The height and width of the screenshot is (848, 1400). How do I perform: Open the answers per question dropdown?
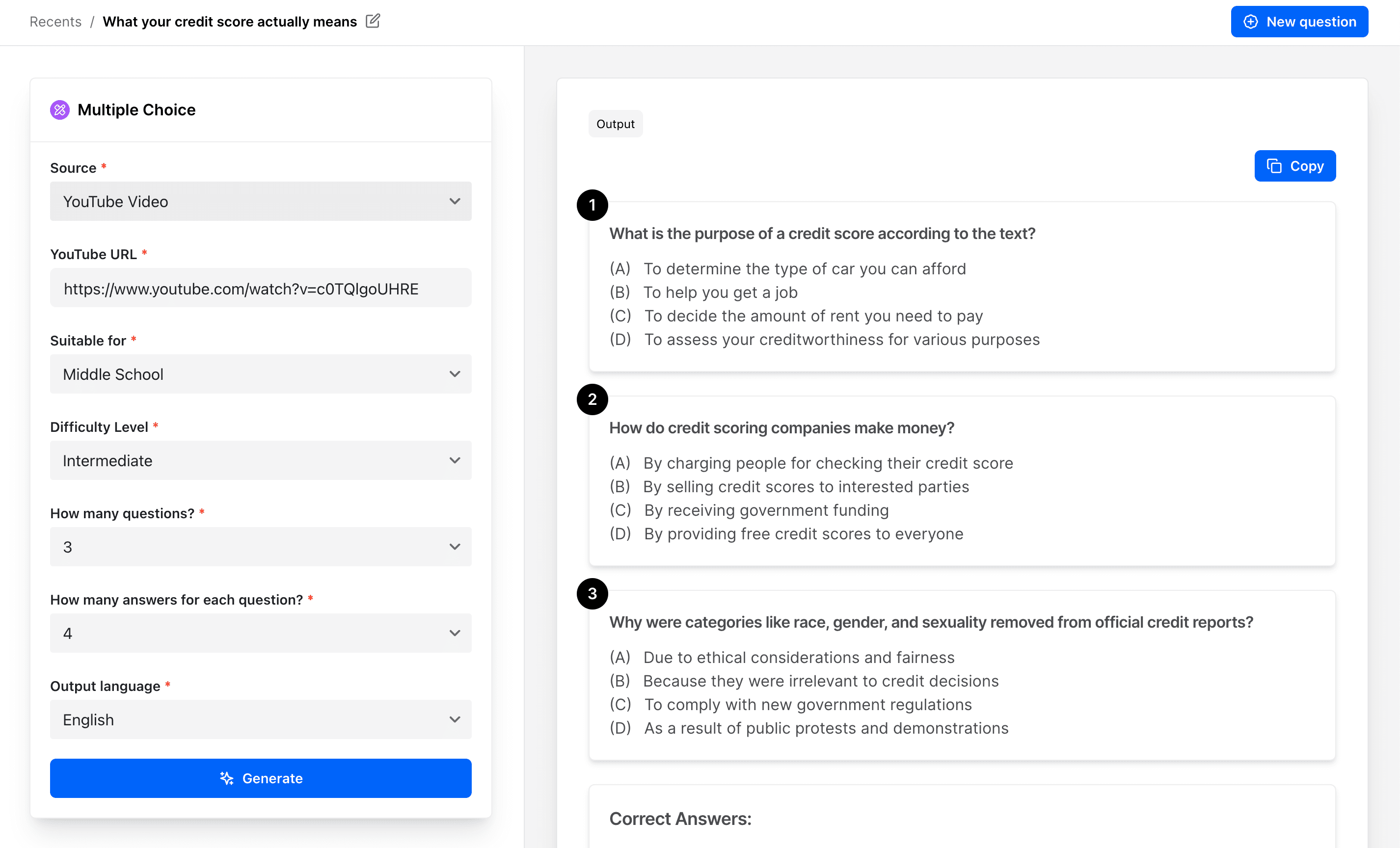(x=261, y=633)
